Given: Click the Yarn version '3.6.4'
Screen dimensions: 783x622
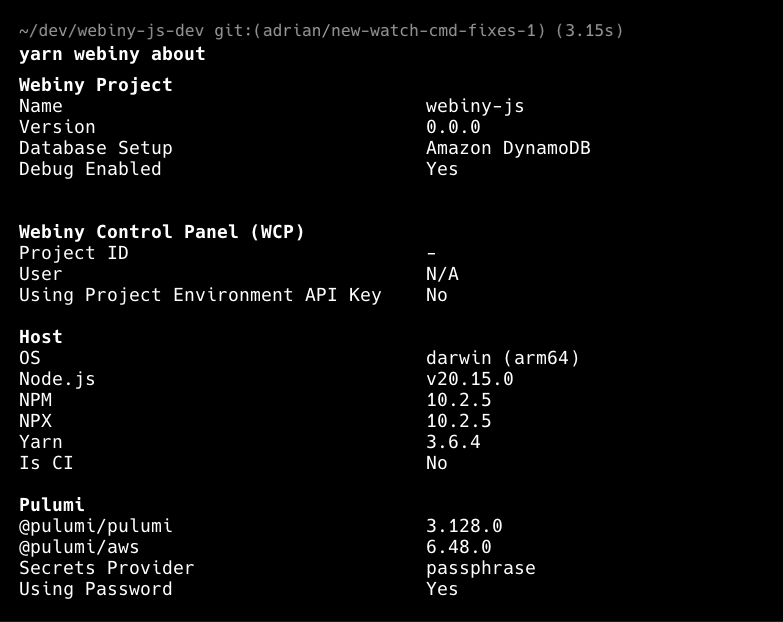Looking at the screenshot, I should pyautogui.click(x=453, y=442).
